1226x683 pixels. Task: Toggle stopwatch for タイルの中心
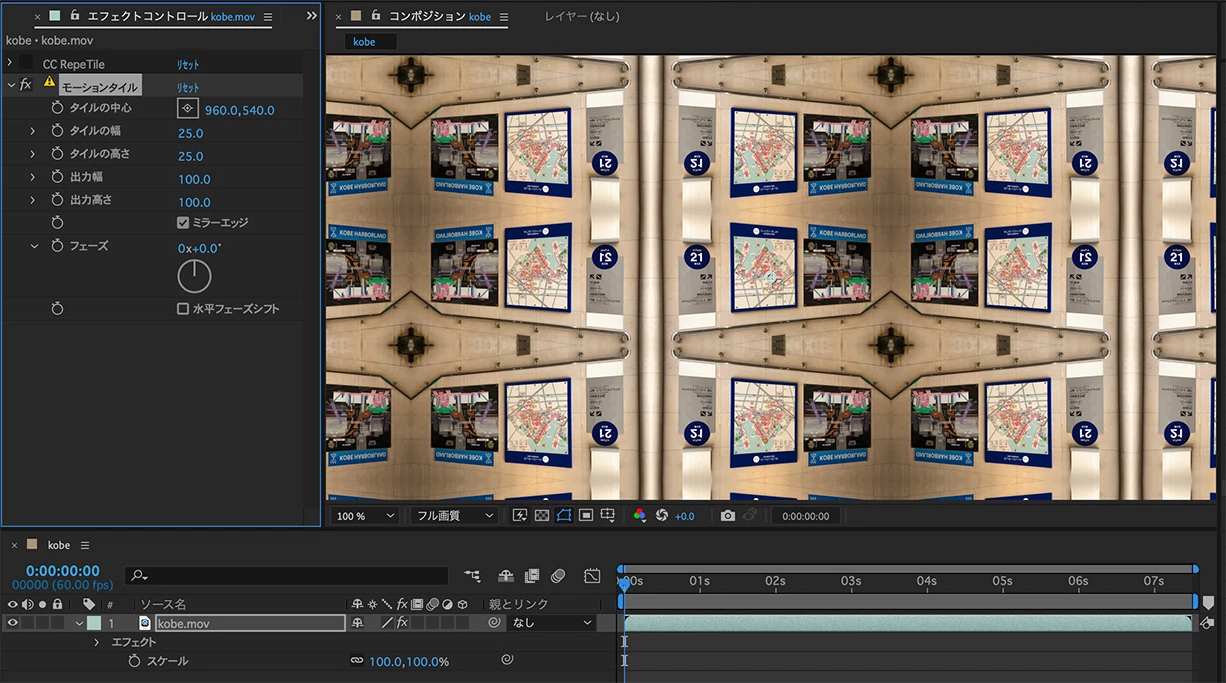57,108
